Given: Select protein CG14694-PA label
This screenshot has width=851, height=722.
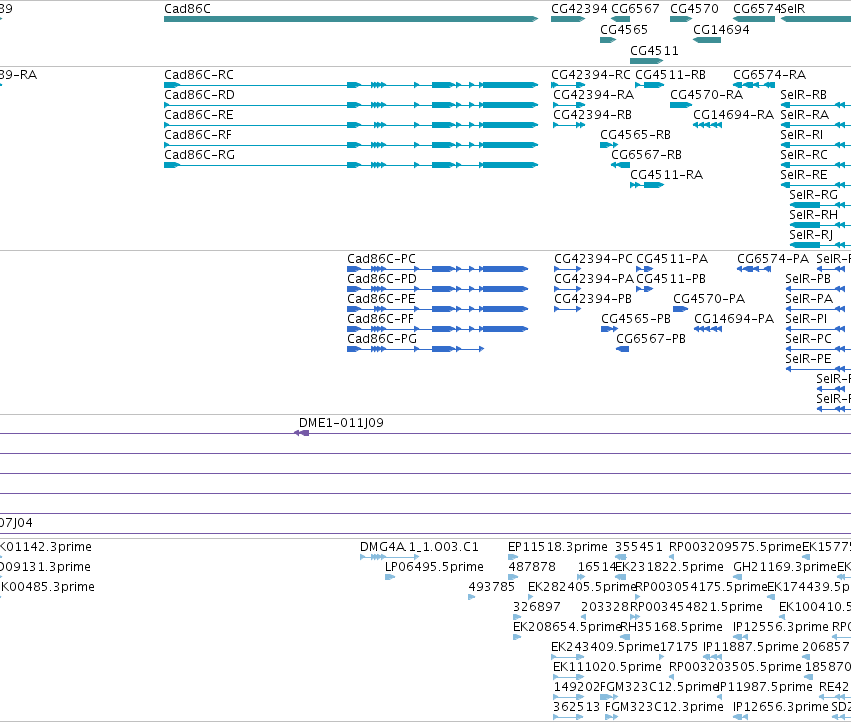Looking at the screenshot, I should coord(734,319).
